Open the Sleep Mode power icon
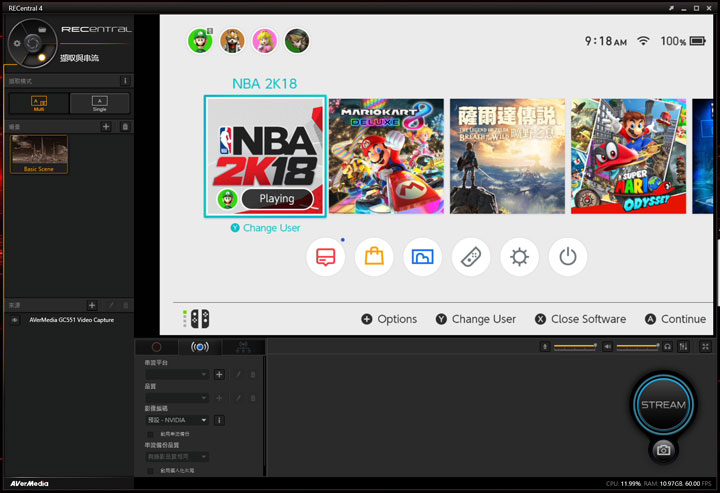This screenshot has width=720, height=493. [x=568, y=257]
